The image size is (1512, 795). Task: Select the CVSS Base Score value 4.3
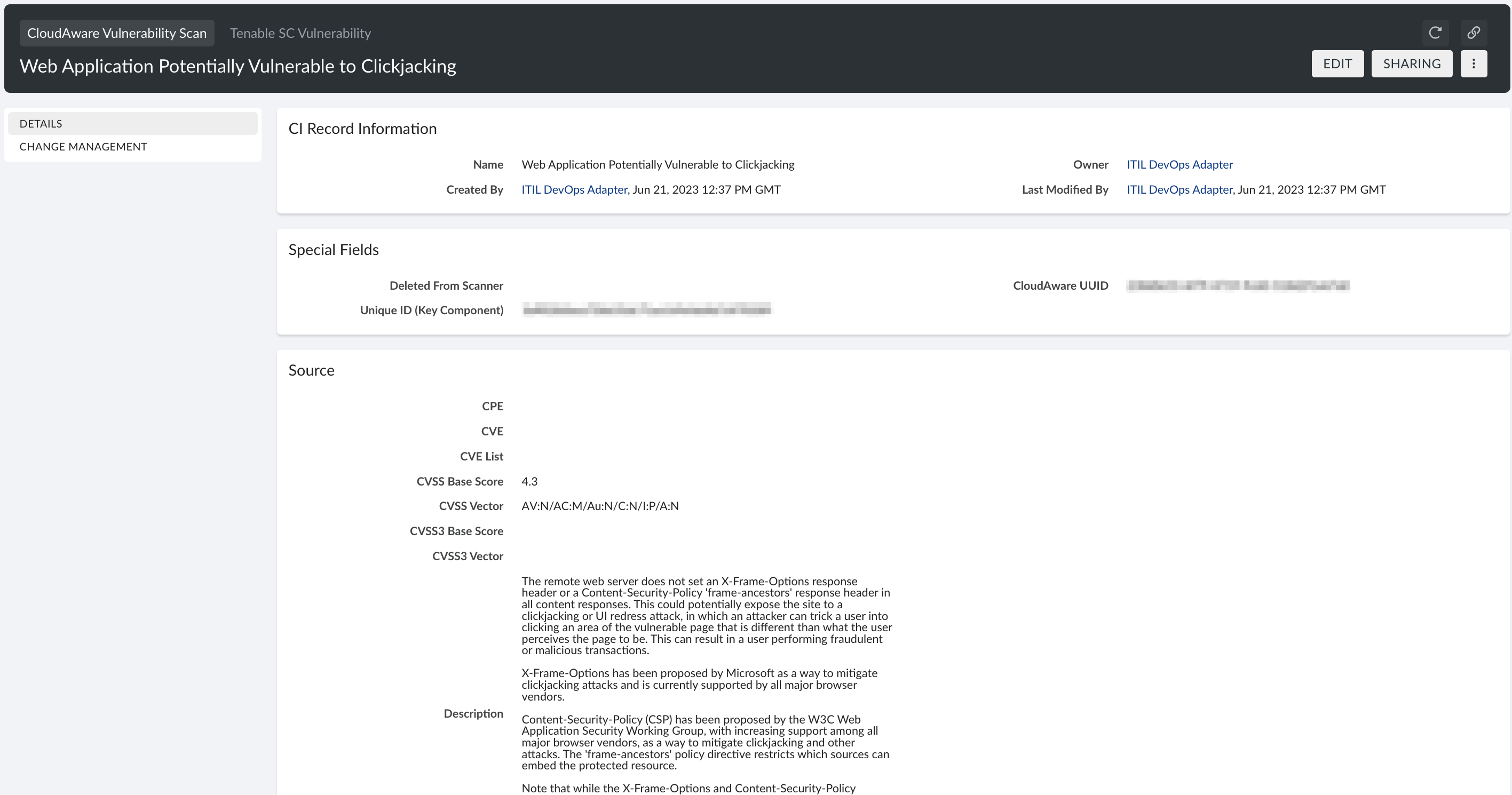click(529, 481)
